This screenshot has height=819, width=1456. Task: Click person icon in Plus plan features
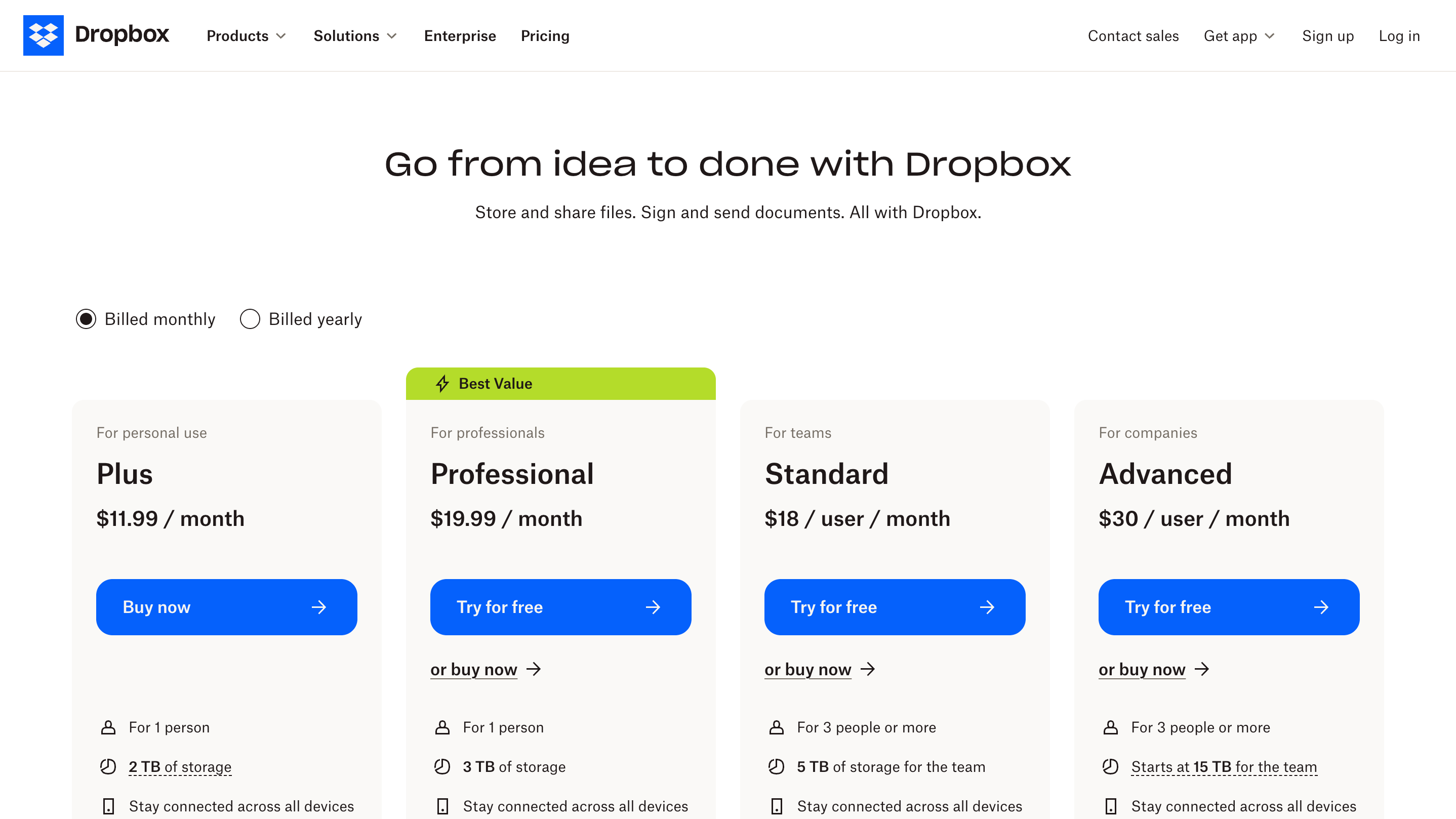(108, 727)
